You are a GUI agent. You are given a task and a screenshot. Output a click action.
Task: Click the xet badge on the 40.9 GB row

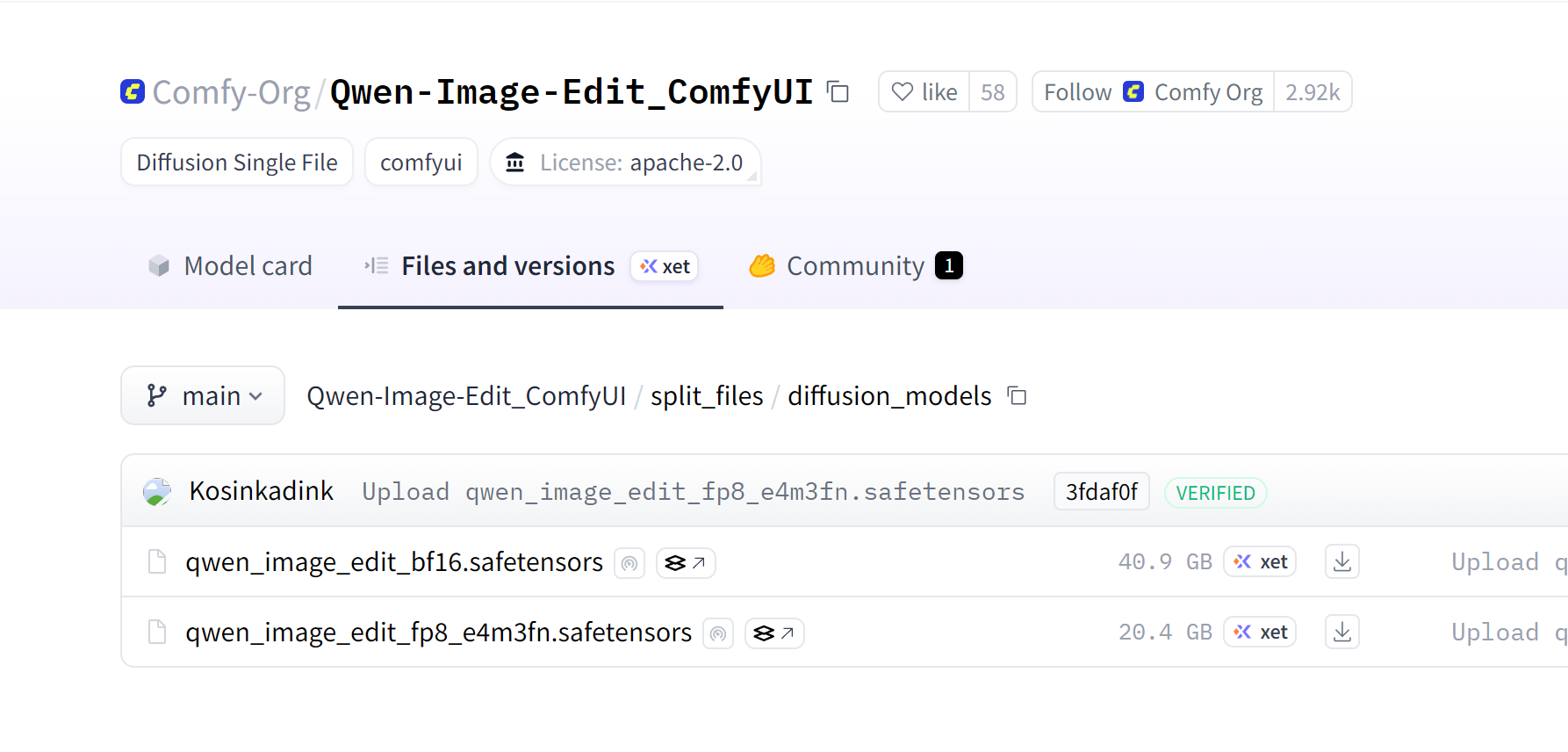point(1260,562)
